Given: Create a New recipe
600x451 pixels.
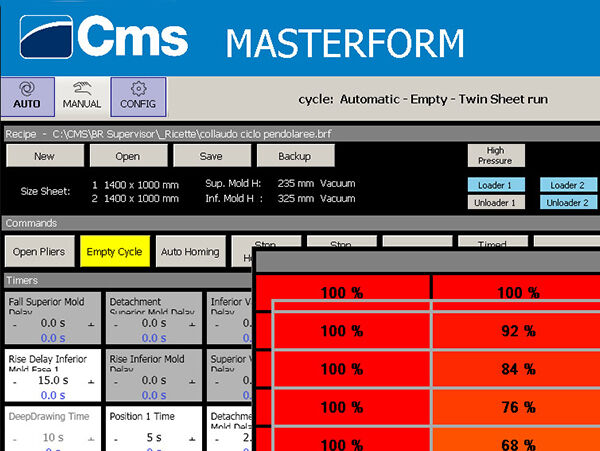Looking at the screenshot, I should pyautogui.click(x=44, y=156).
